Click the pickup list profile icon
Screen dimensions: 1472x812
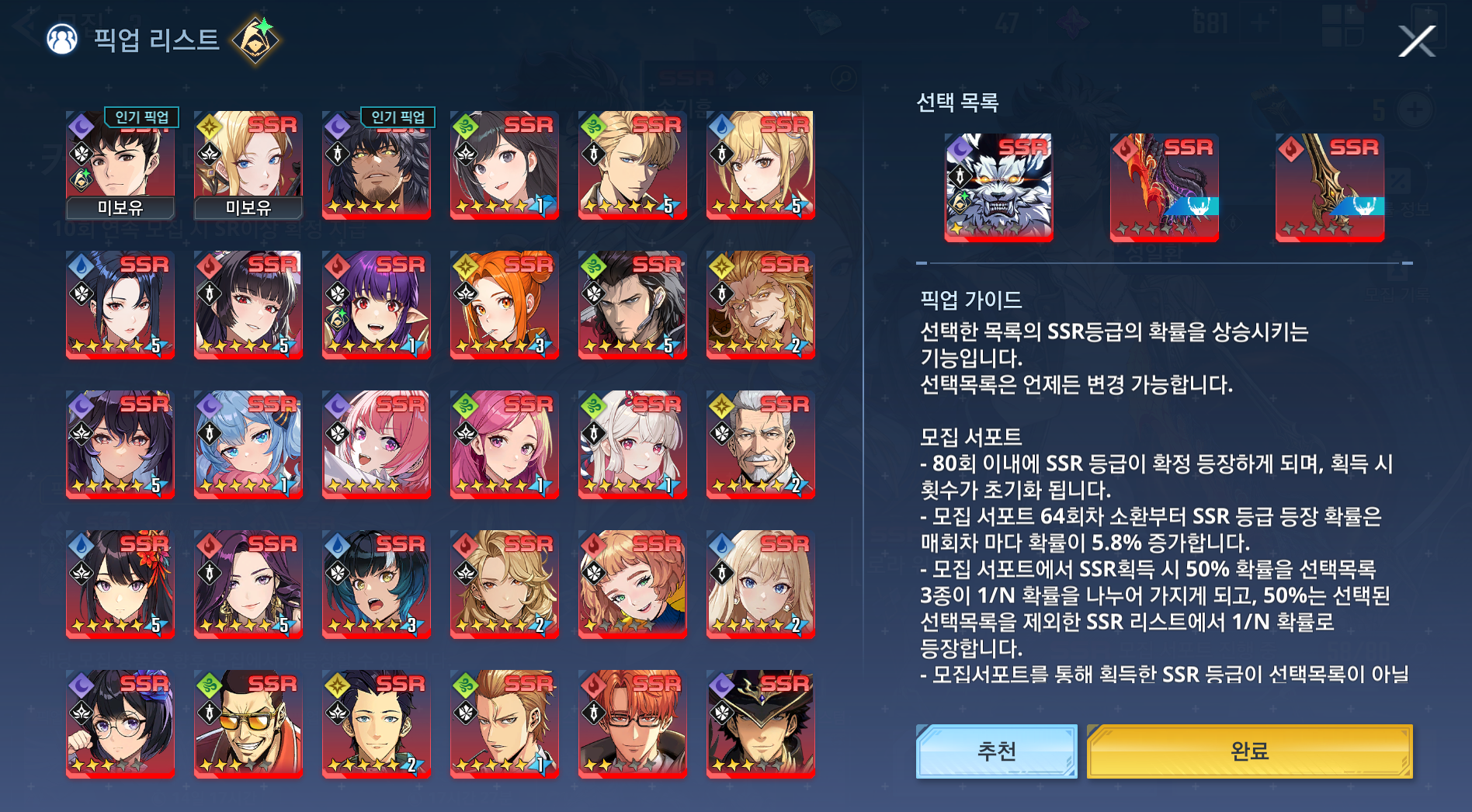[62, 39]
